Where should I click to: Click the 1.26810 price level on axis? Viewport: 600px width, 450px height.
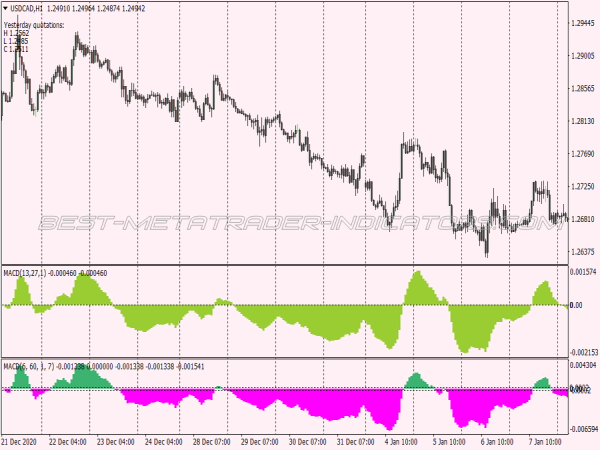[583, 219]
